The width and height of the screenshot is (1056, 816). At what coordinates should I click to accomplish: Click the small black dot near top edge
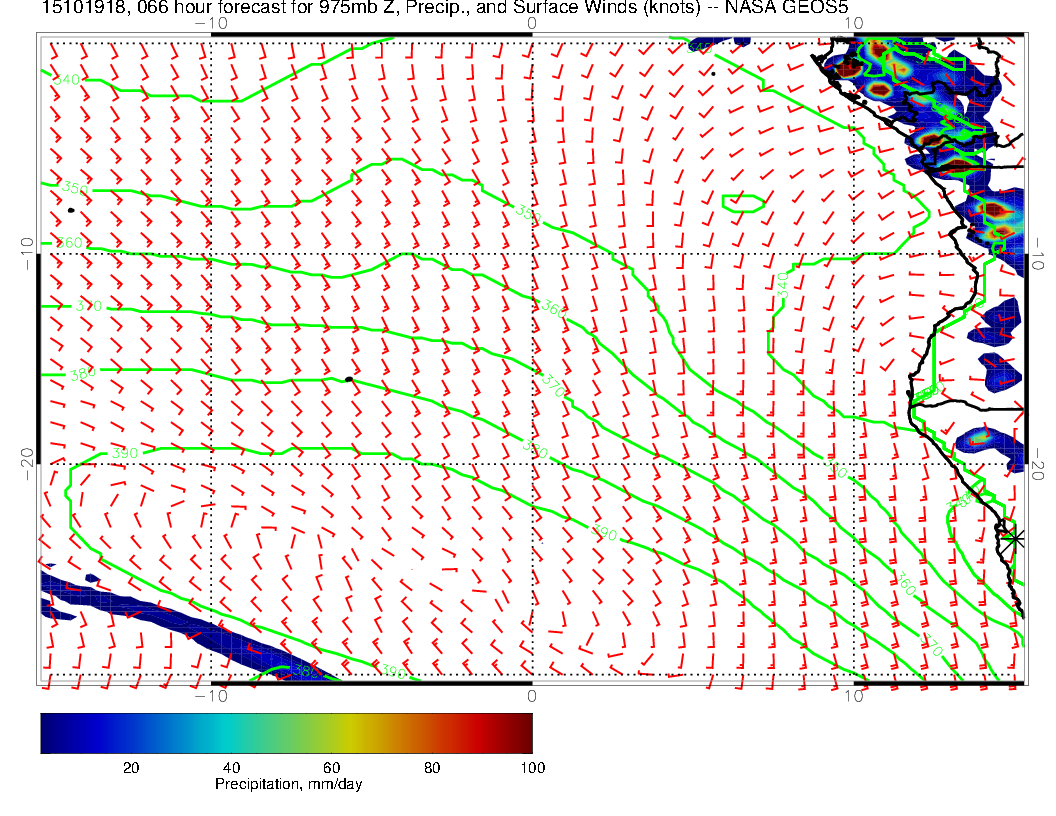(x=713, y=73)
